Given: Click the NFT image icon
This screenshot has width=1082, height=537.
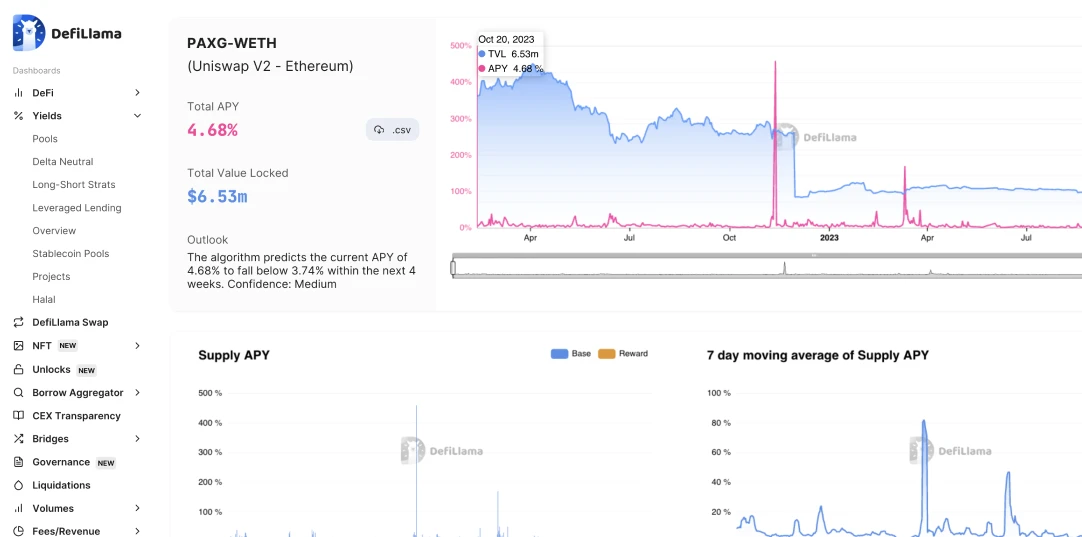Looking at the screenshot, I should pos(18,346).
